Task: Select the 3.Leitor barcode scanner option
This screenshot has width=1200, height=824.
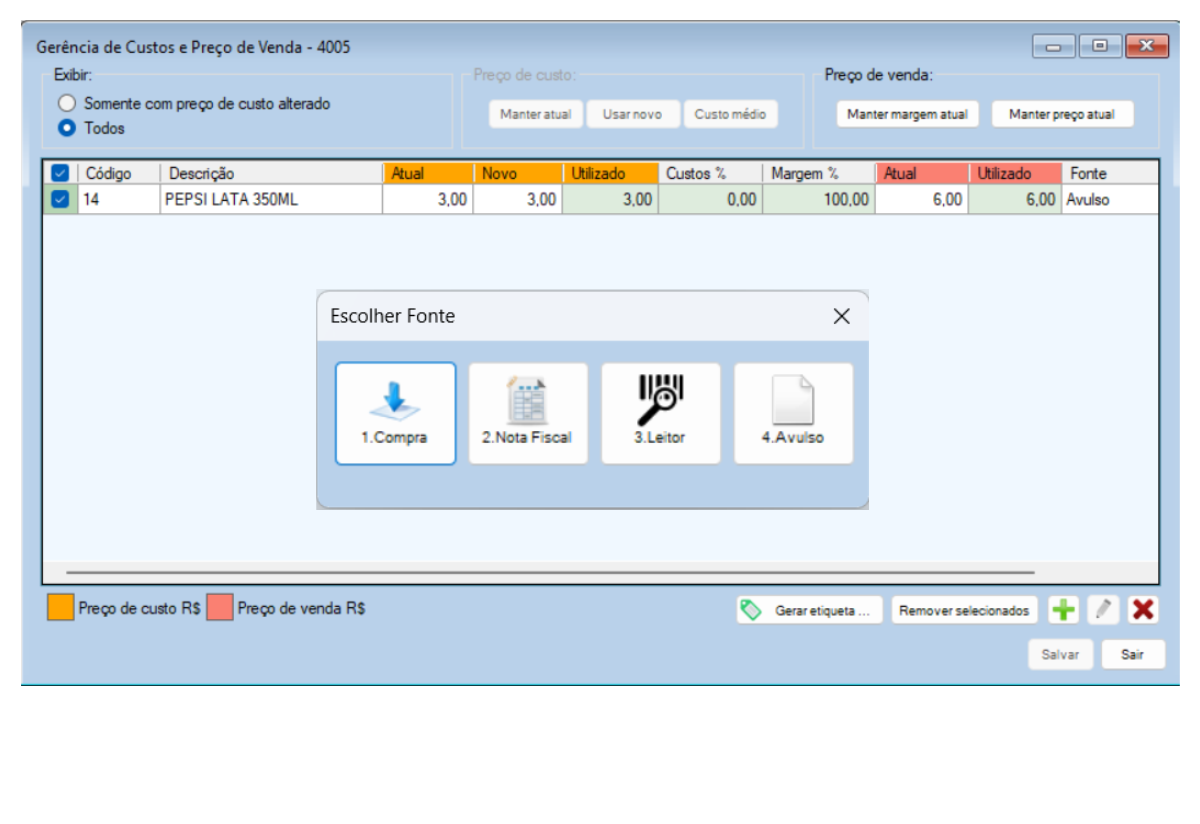Action: pos(660,413)
